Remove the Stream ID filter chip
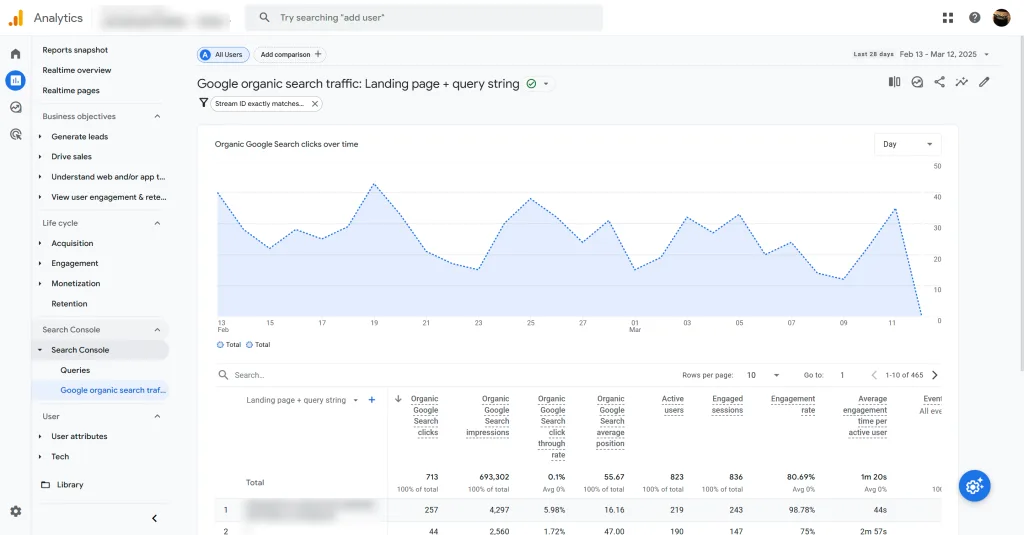Image resolution: width=1024 pixels, height=535 pixels. 315,103
